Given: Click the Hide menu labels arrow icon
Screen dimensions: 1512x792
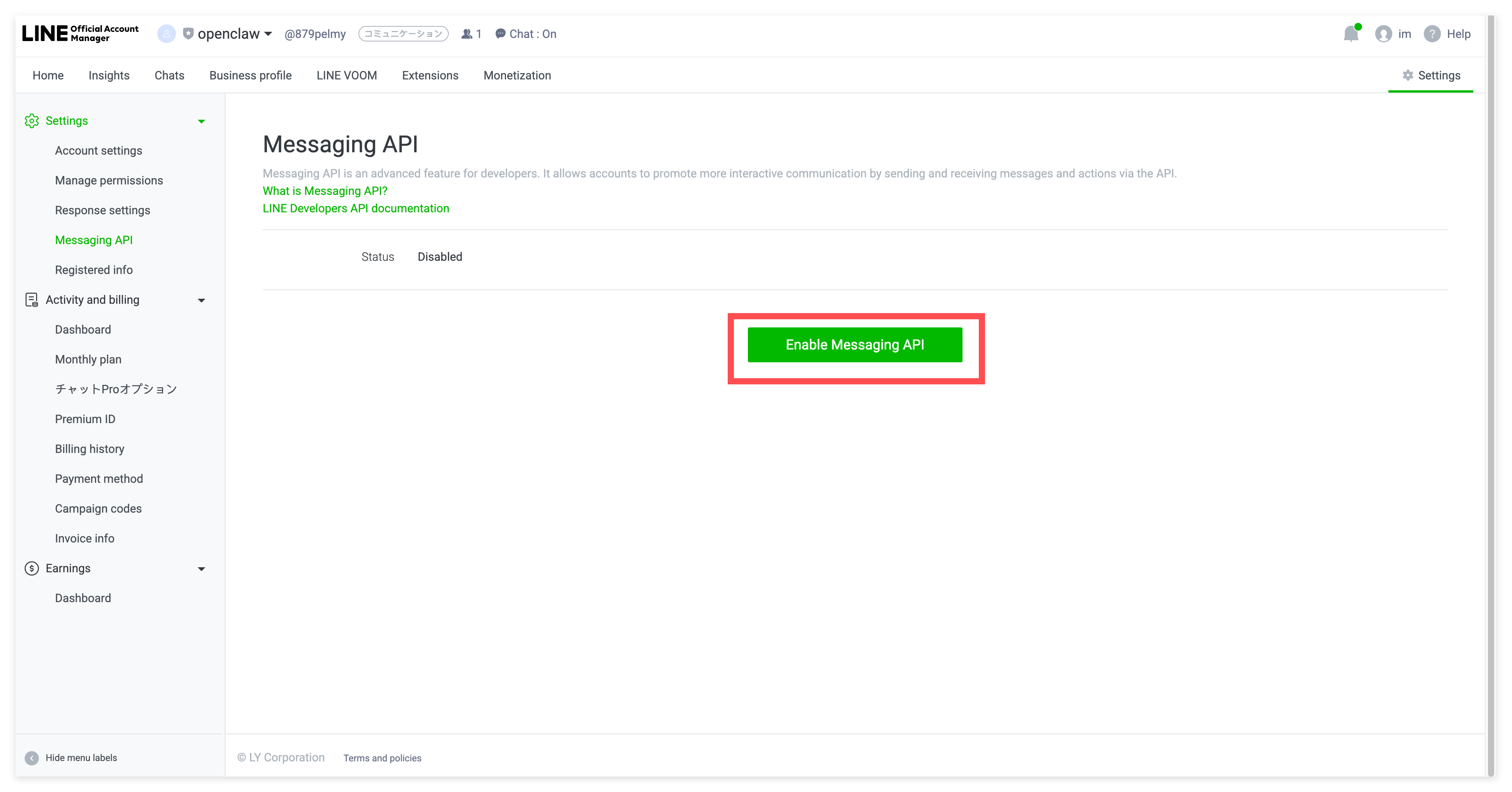Looking at the screenshot, I should coord(32,758).
